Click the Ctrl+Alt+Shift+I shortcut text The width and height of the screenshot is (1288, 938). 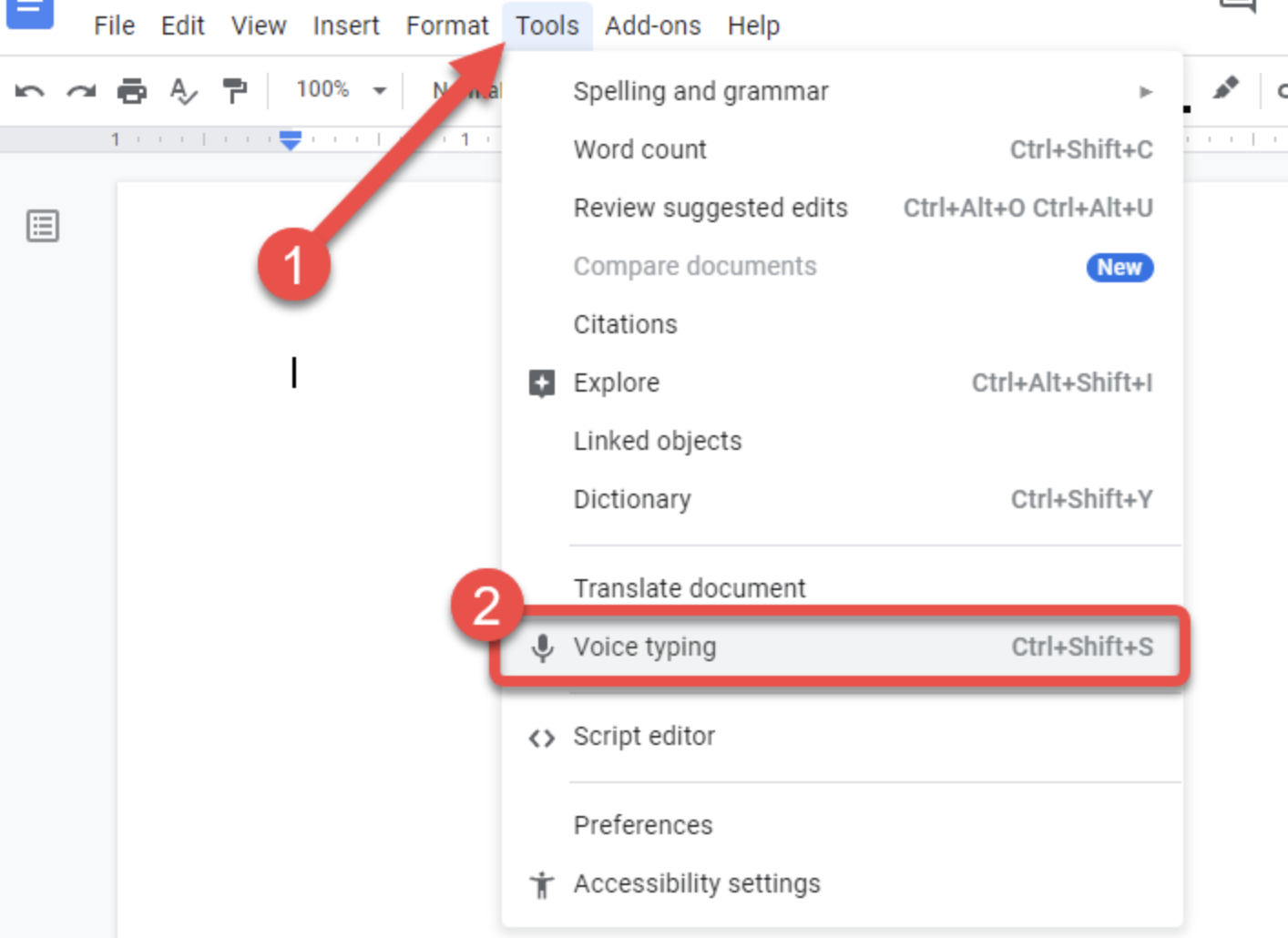click(1062, 382)
